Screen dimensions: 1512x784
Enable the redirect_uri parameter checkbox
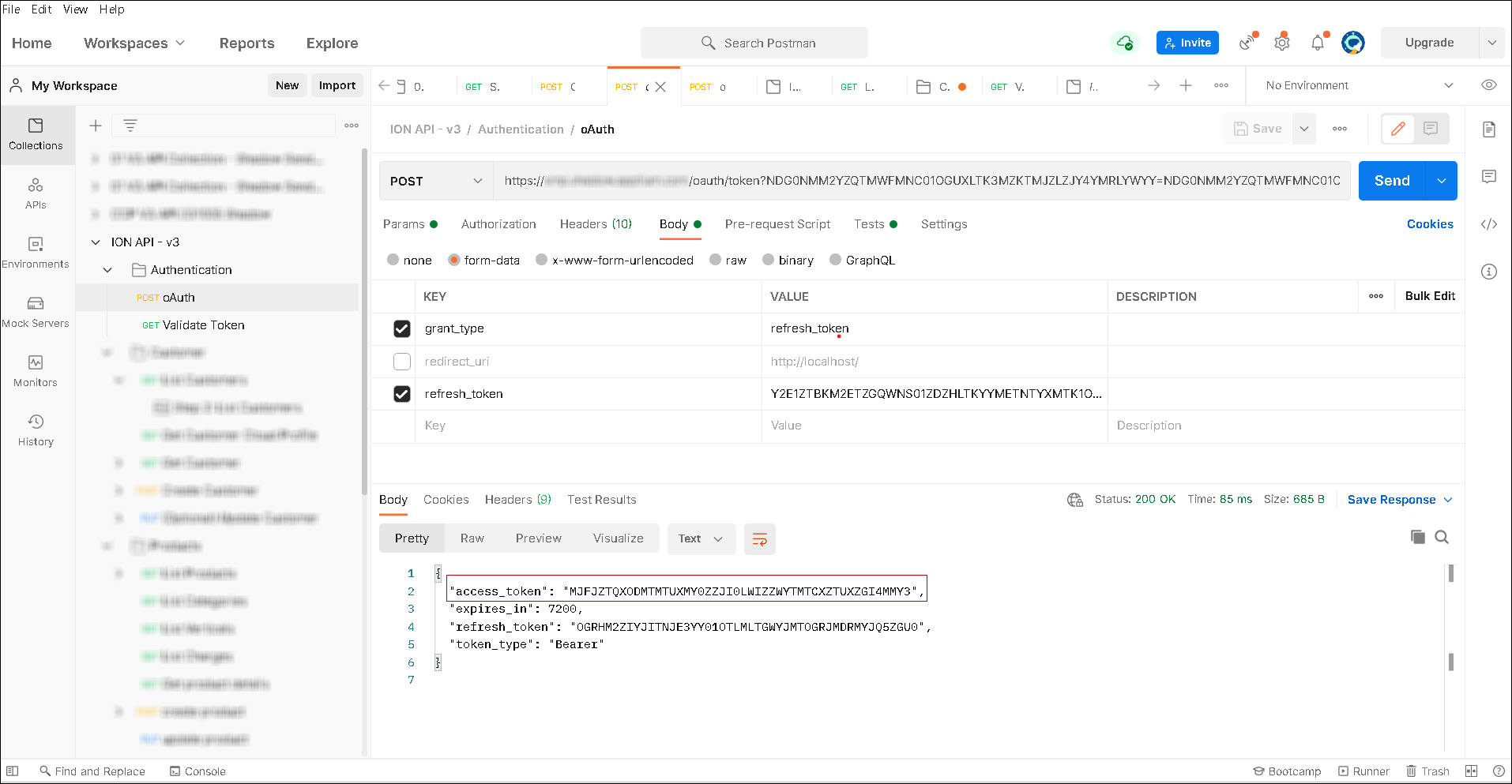click(402, 362)
